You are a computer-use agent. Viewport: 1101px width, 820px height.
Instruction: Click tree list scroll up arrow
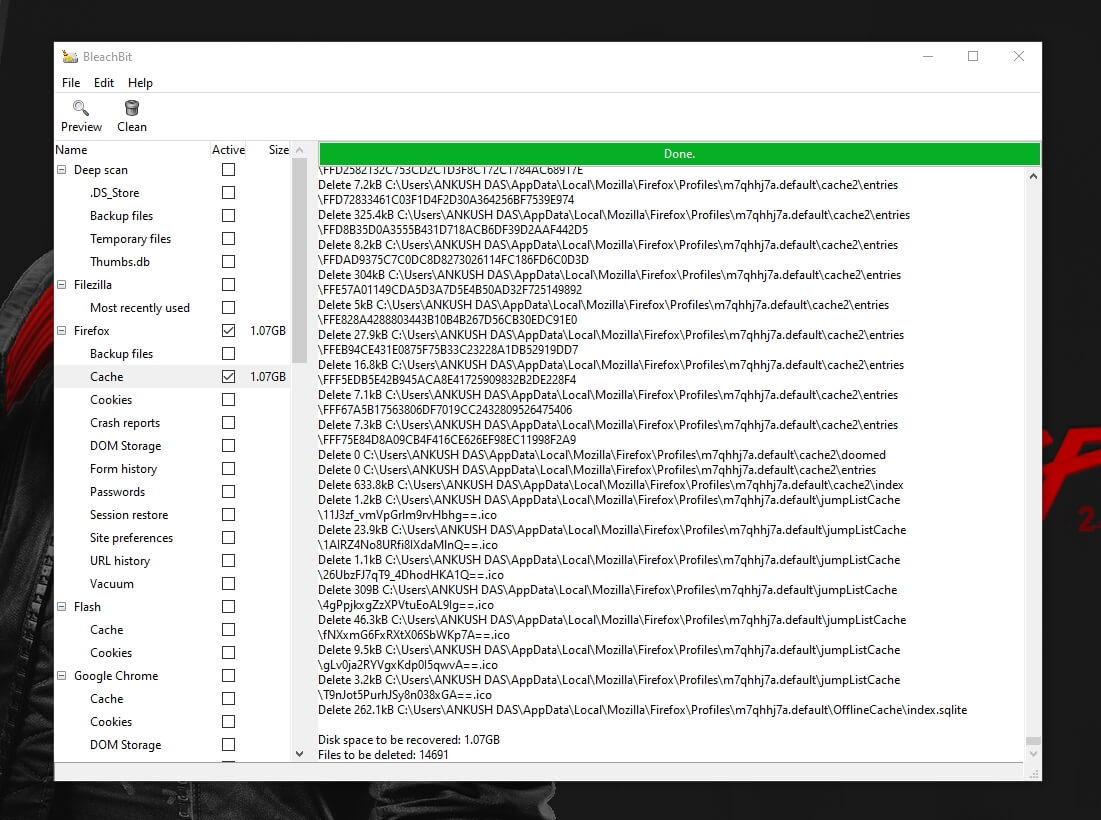point(300,150)
